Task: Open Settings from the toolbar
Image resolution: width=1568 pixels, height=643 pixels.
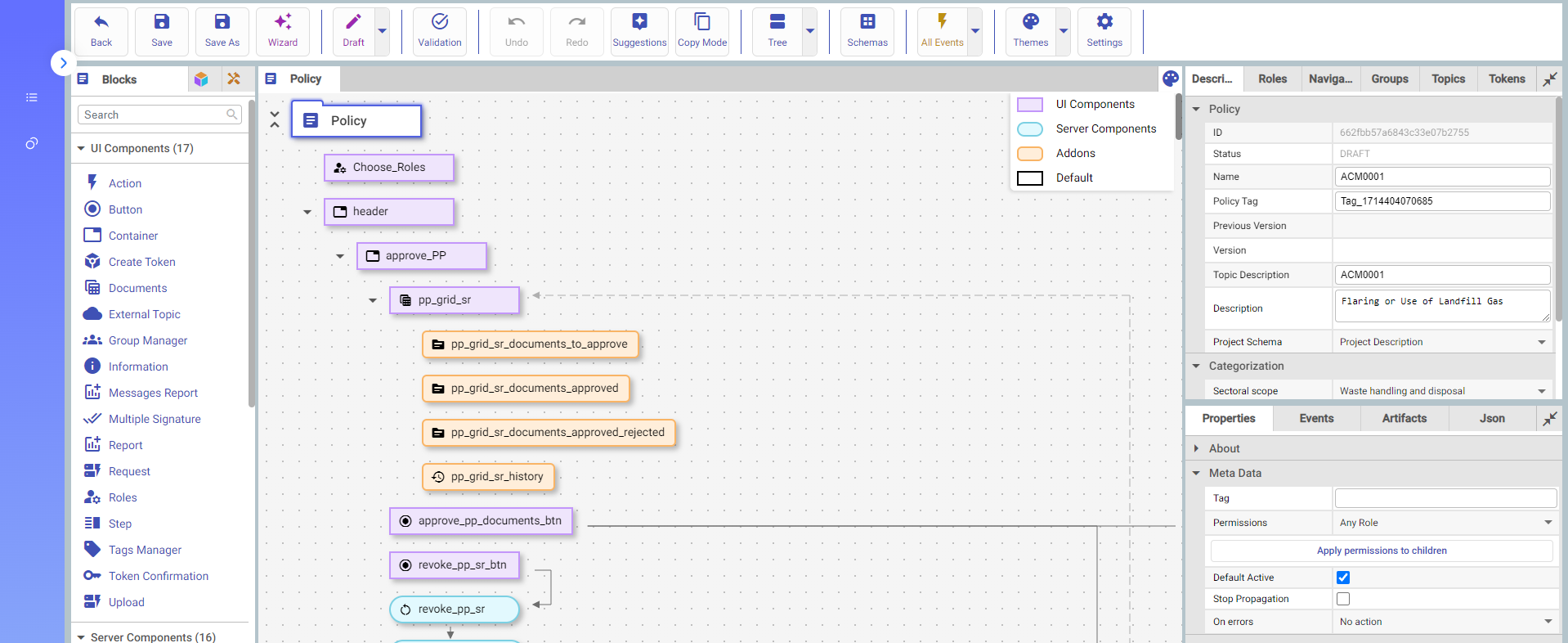Action: coord(1104,31)
